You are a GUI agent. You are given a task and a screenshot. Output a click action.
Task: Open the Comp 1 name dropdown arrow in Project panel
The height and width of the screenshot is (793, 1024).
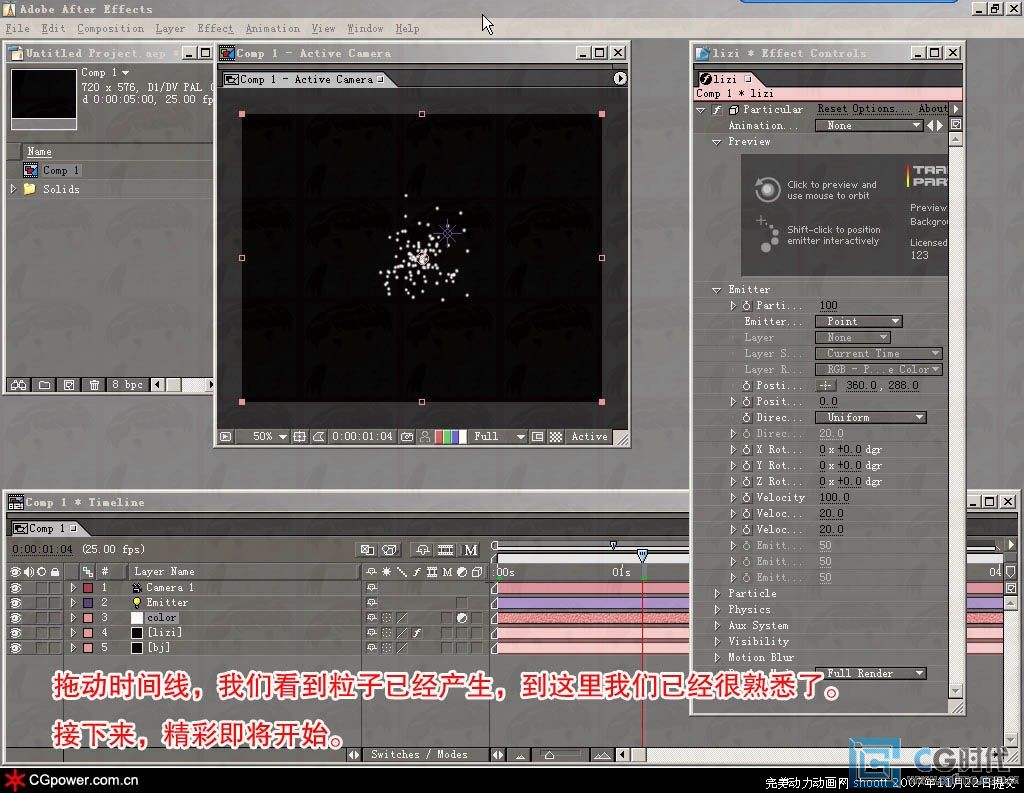point(125,73)
